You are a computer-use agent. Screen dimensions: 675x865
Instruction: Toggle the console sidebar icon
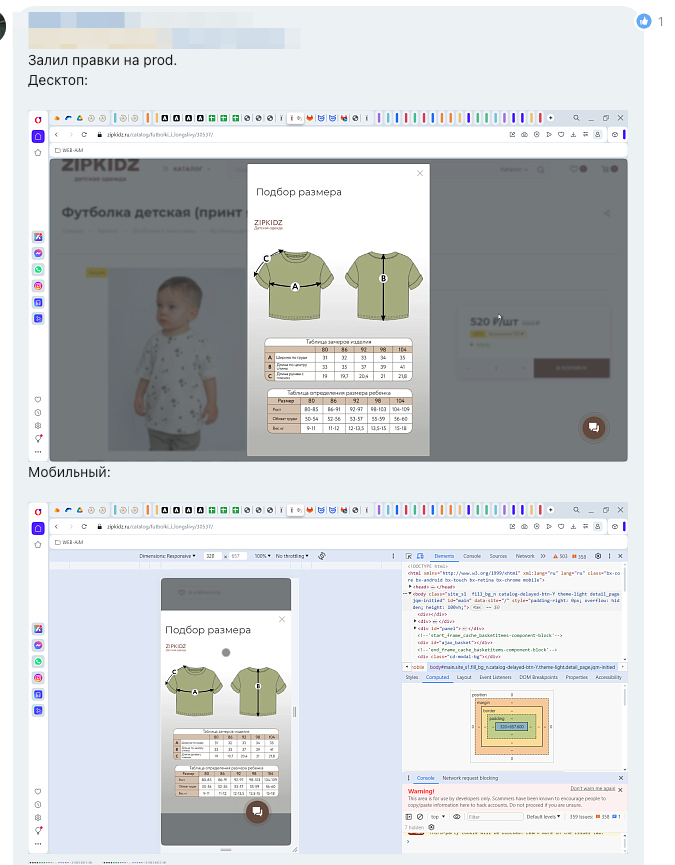(409, 817)
